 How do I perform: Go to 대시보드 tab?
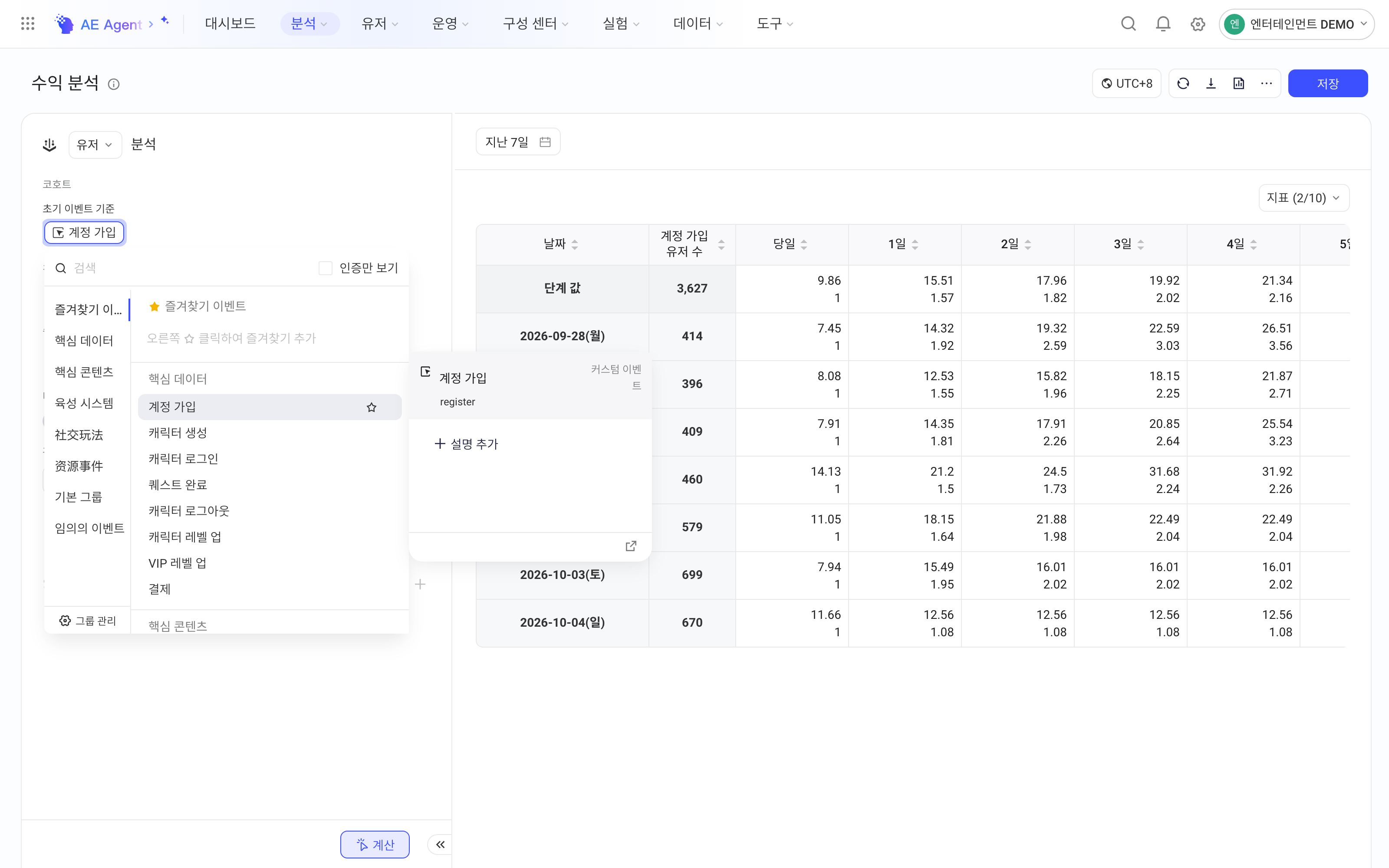[230, 23]
